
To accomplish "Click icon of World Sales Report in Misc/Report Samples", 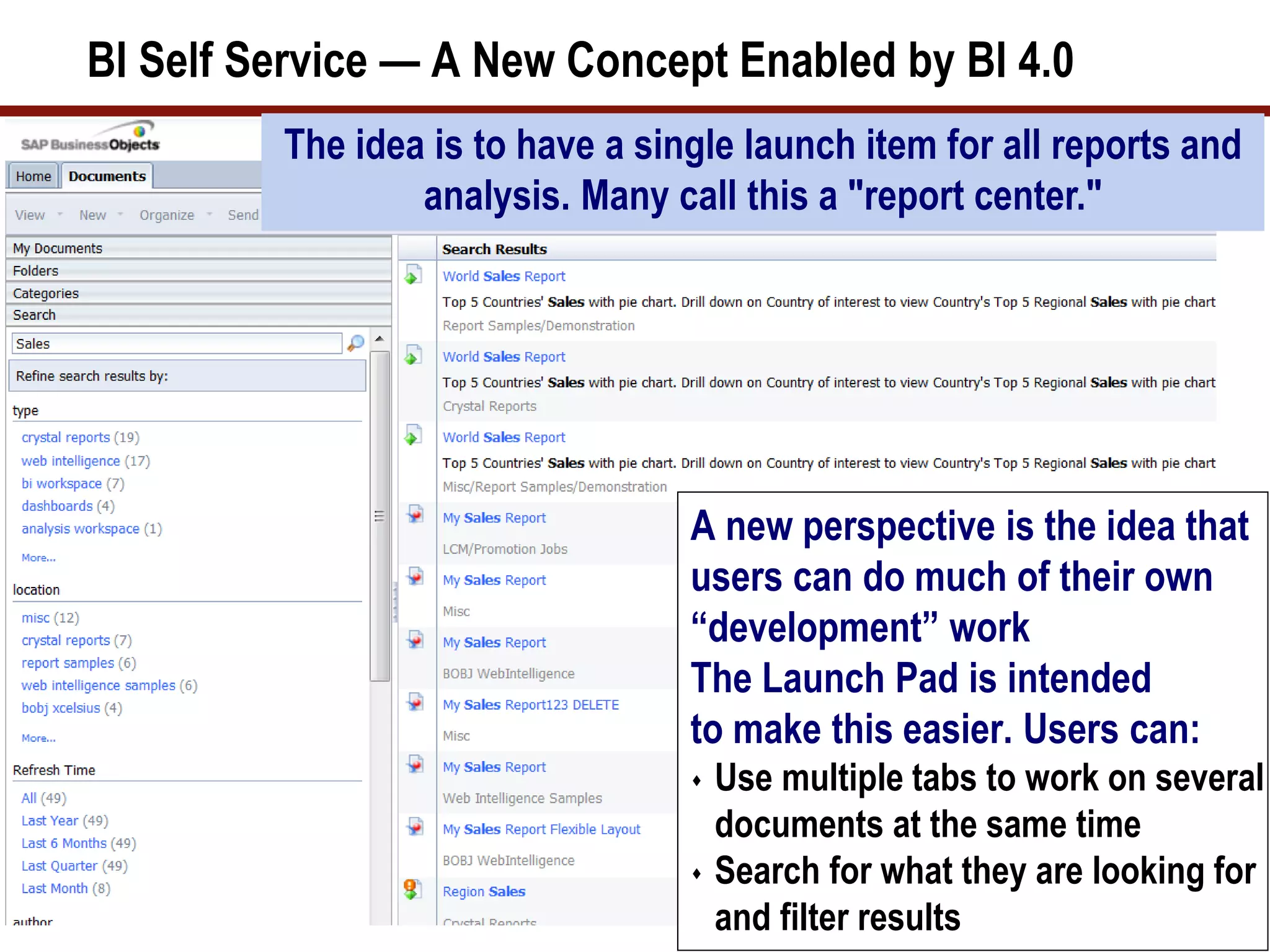I will coord(413,435).
